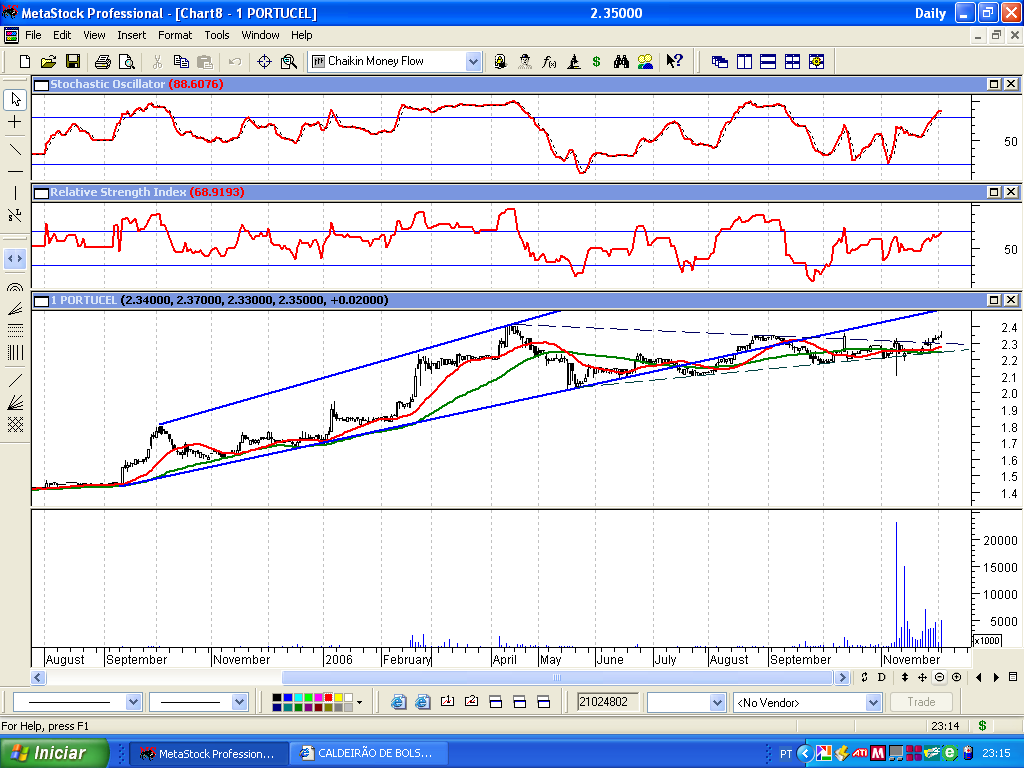
Task: Toggle the arrow selection pointer tool
Action: (x=15, y=99)
